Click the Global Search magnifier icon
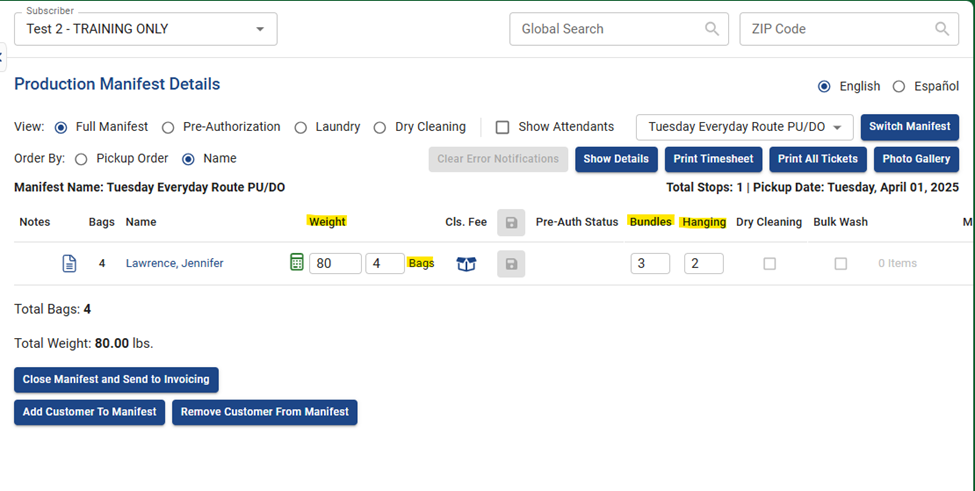975x491 pixels. click(712, 29)
